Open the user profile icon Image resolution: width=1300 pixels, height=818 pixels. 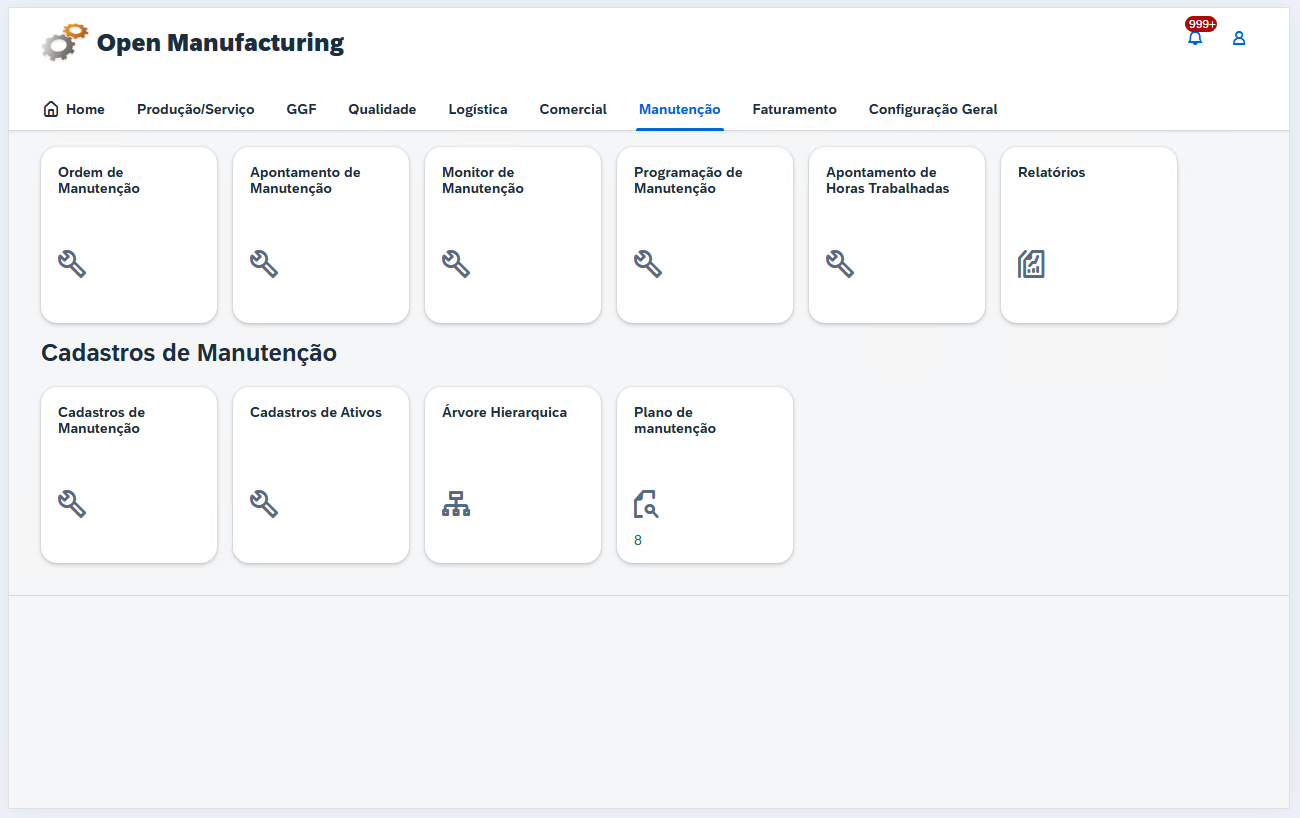coord(1239,39)
